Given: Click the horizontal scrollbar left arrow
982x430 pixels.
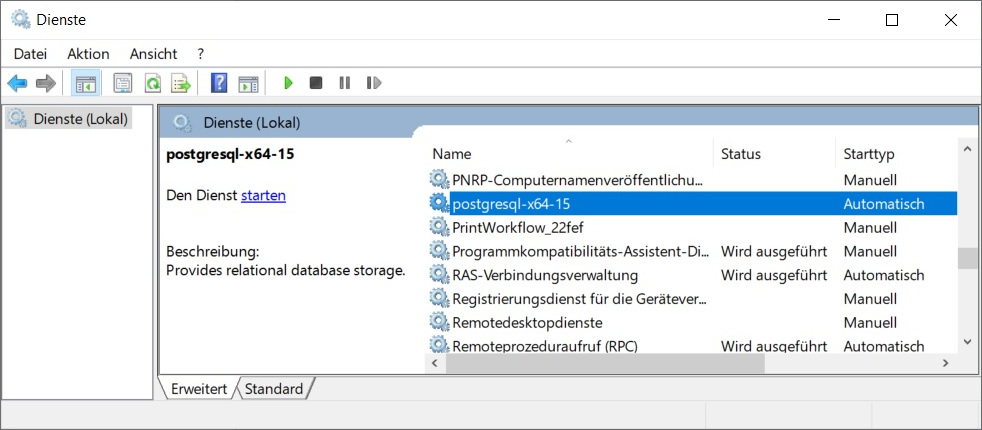Looking at the screenshot, I should pos(435,363).
